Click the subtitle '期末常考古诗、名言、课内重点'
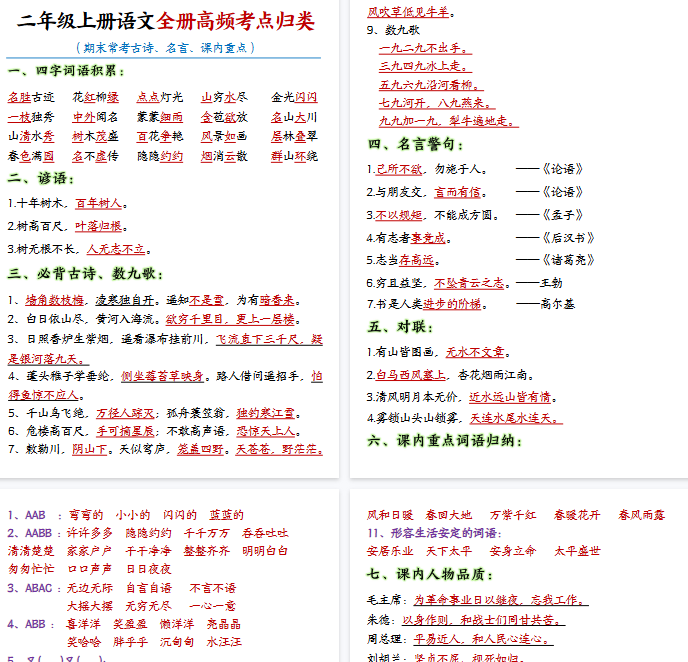Viewport: 688px width, 662px height. point(165,48)
